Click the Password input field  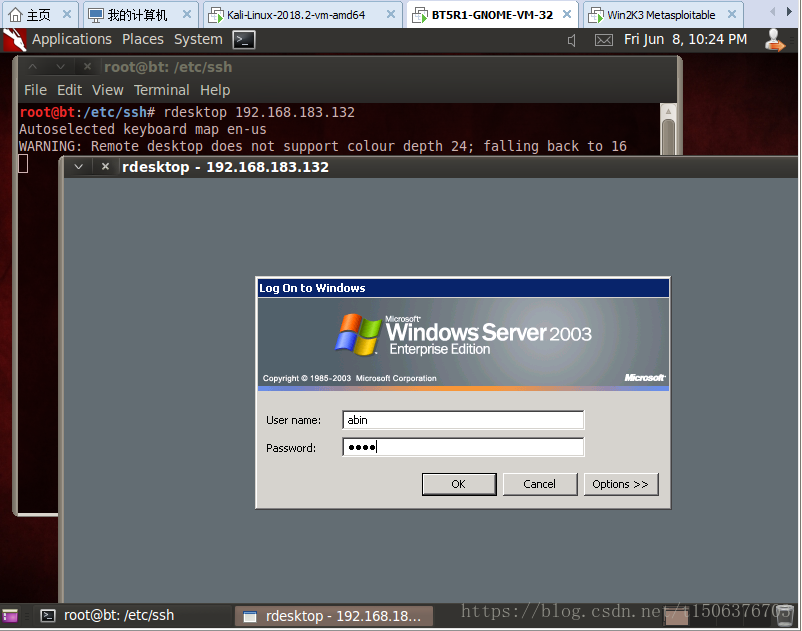pyautogui.click(x=463, y=447)
